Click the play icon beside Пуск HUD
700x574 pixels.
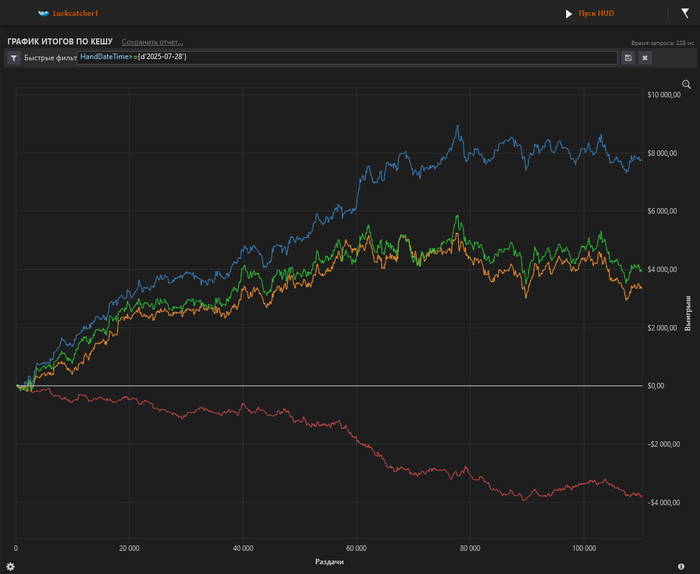click(569, 14)
